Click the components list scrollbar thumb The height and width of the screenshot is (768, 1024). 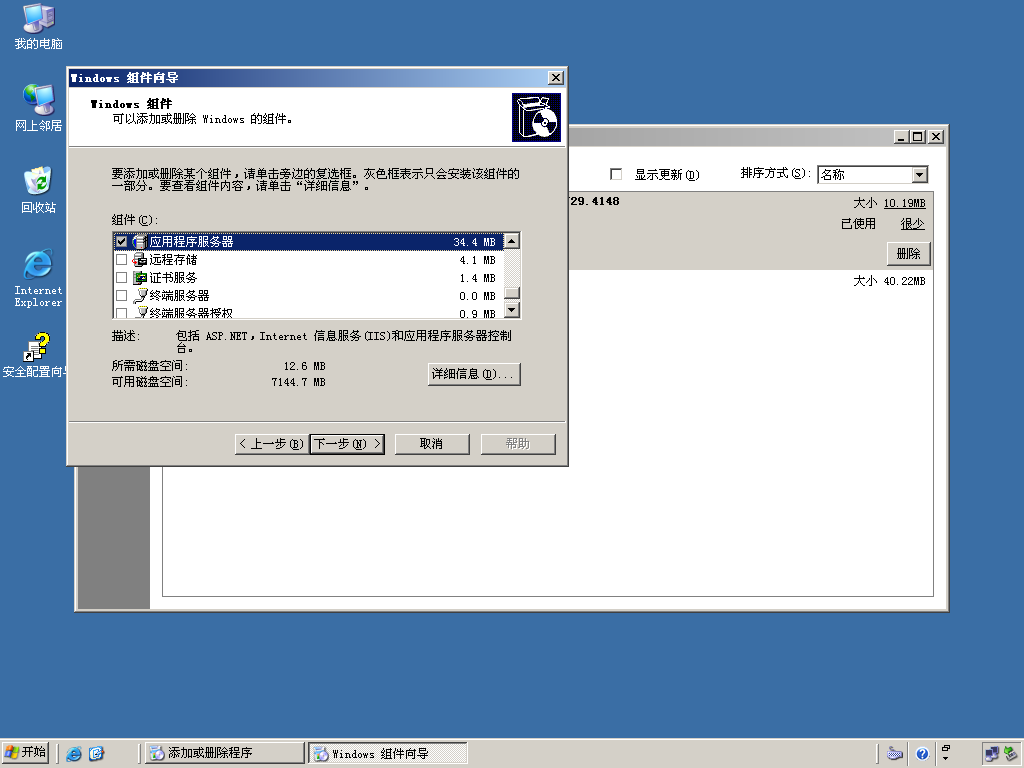[x=512, y=293]
